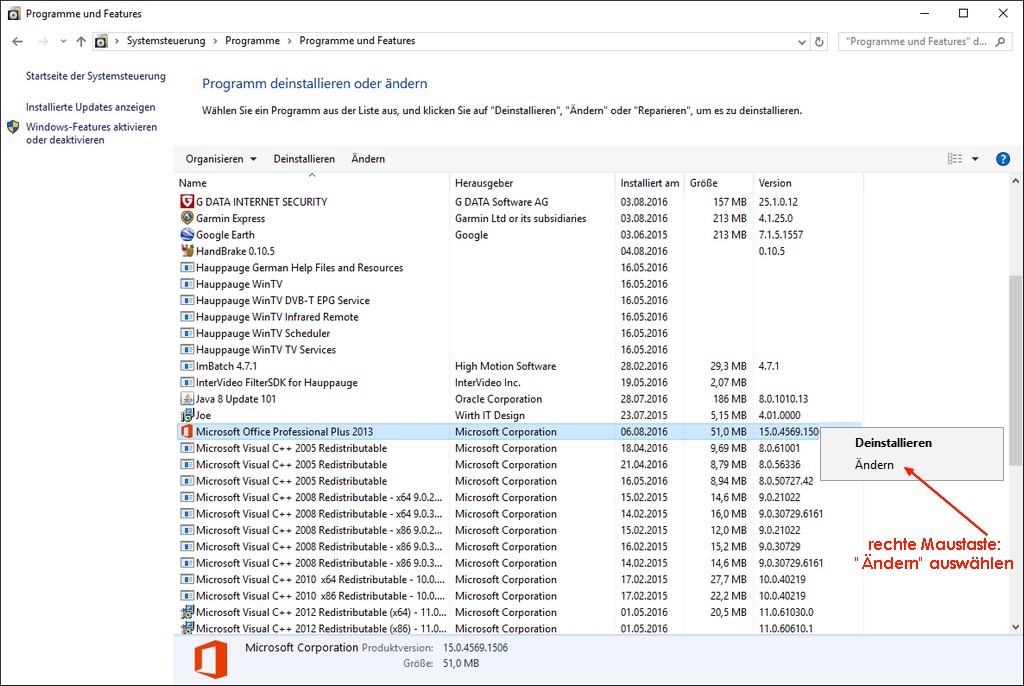Image resolution: width=1024 pixels, height=686 pixels.
Task: Open the recent locations dropdown arrow
Action: tap(63, 41)
